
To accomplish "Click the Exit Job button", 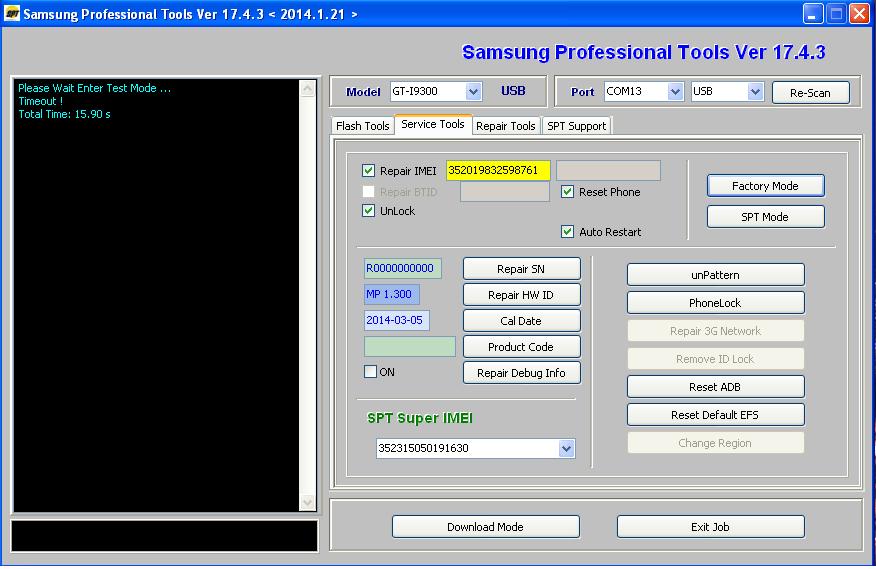I will click(x=711, y=527).
